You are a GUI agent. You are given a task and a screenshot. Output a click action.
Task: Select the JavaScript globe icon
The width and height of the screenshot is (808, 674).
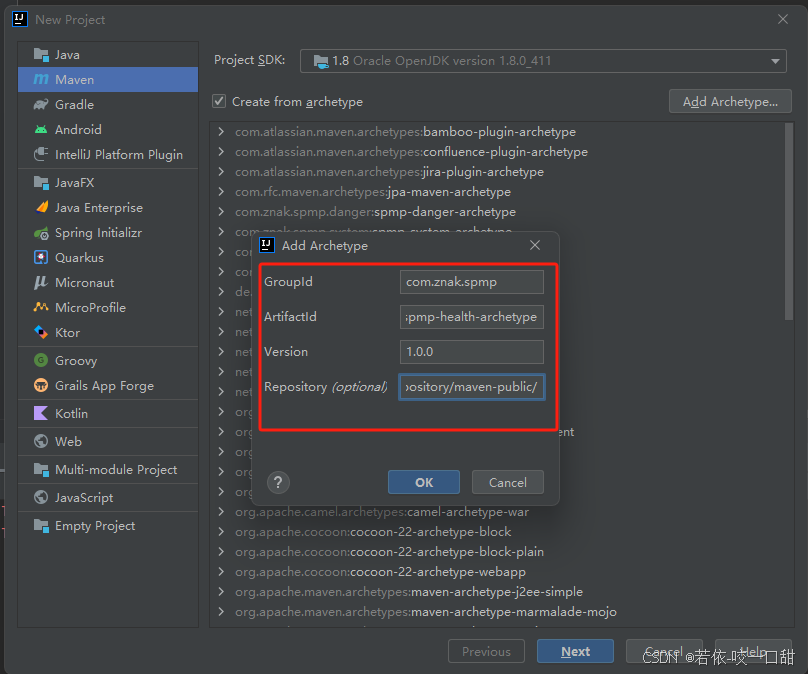[x=41, y=497]
